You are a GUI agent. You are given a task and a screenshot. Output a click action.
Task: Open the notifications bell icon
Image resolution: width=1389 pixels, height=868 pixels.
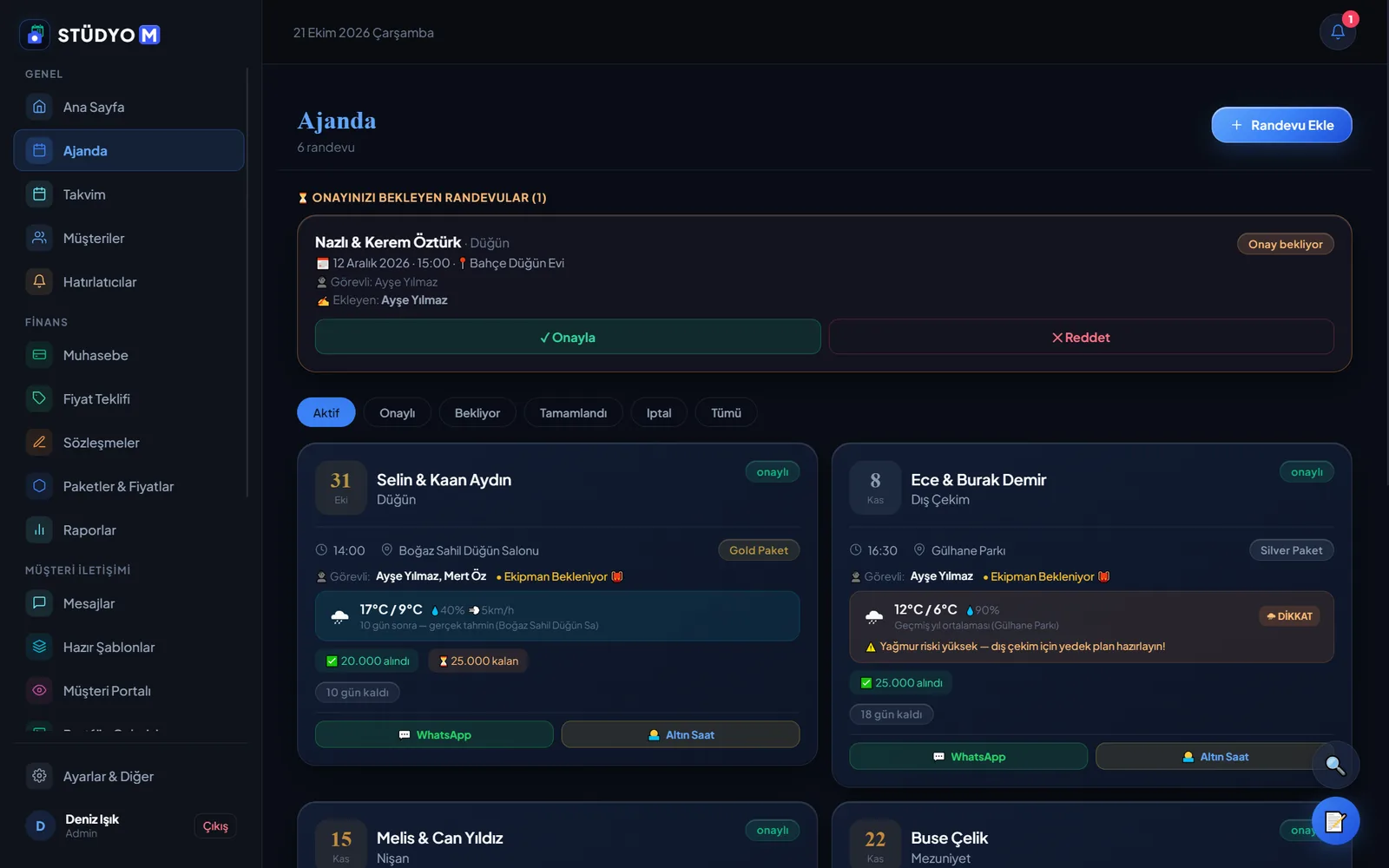pyautogui.click(x=1337, y=32)
